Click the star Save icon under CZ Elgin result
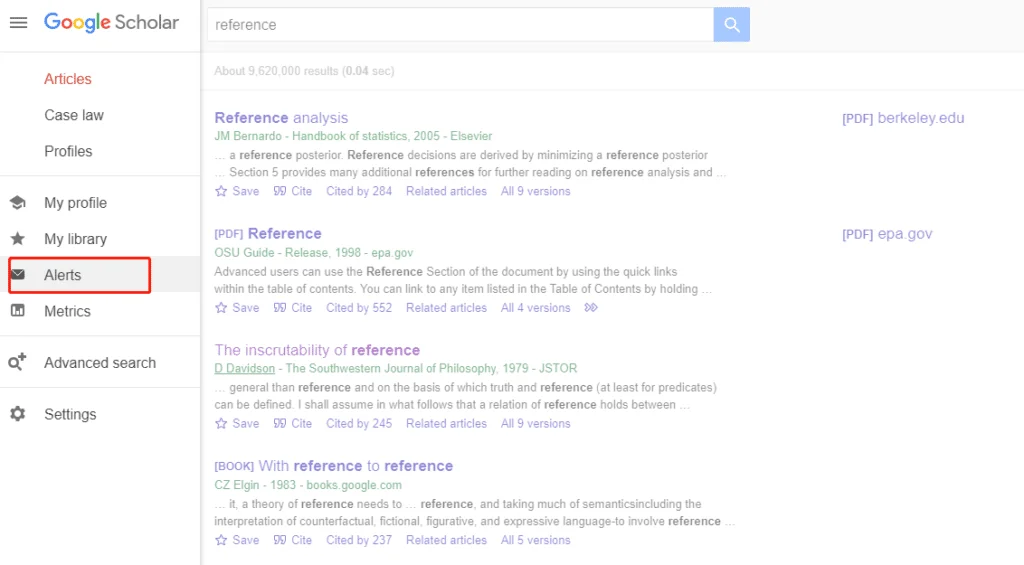1024x565 pixels. [x=221, y=540]
